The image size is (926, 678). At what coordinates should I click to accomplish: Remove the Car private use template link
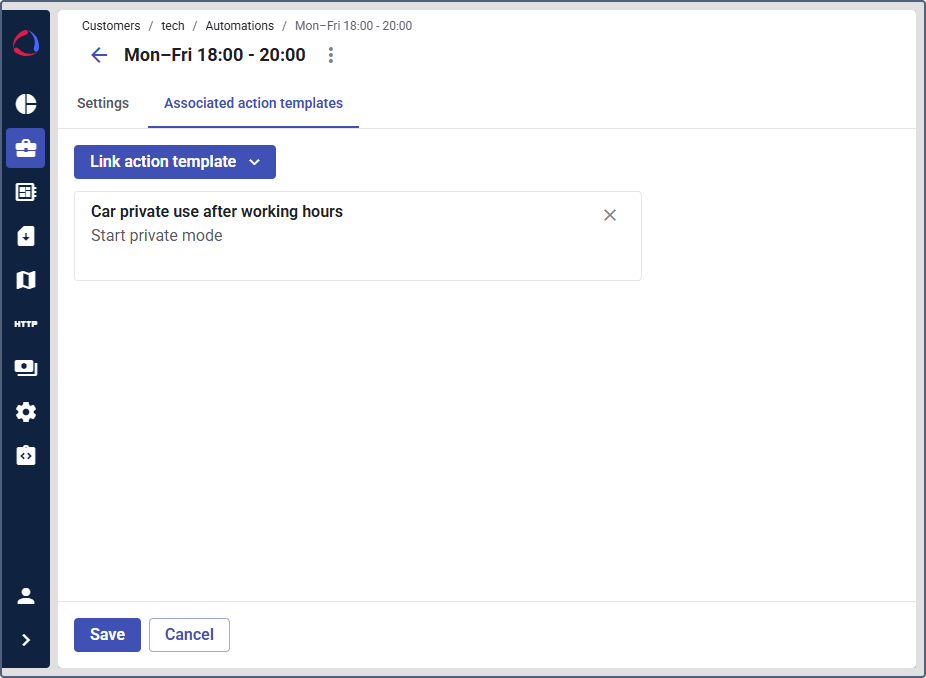pyautogui.click(x=610, y=214)
